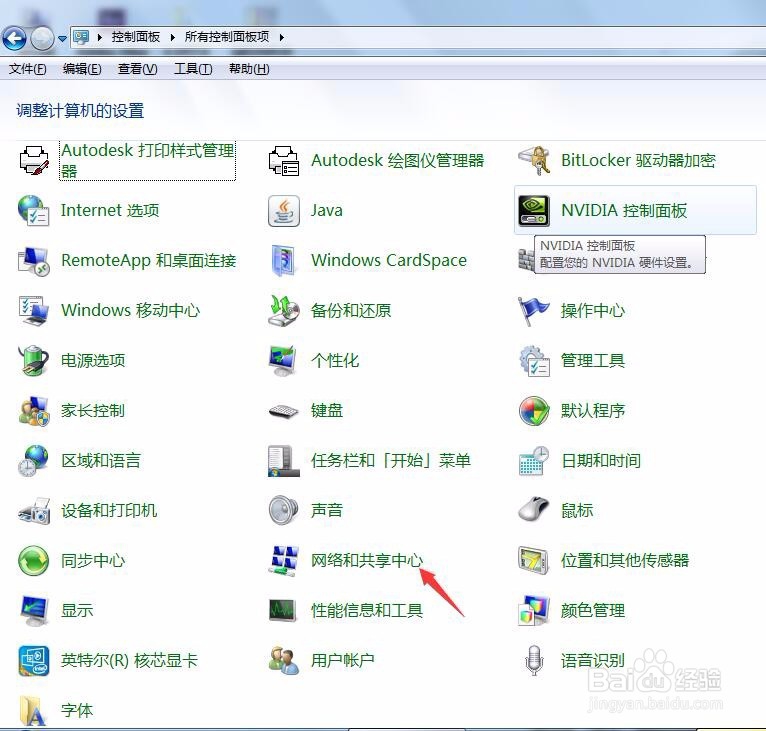The width and height of the screenshot is (766, 731).
Task: Click the 英特尔(R) 核芯显卡 link text
Action: [x=129, y=661]
